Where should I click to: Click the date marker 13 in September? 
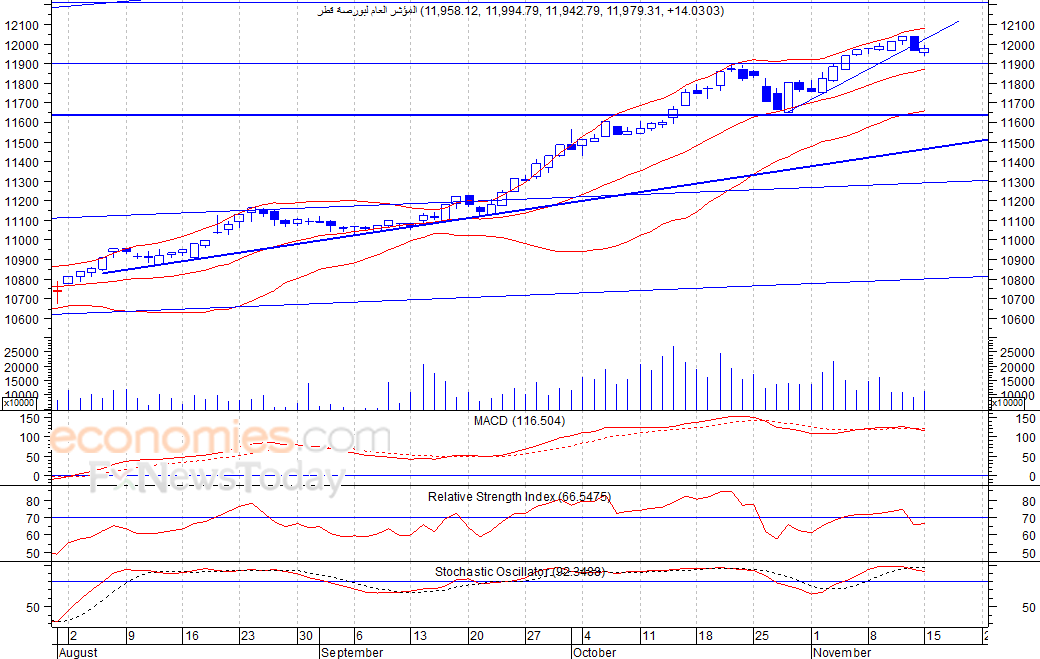pyautogui.click(x=420, y=636)
